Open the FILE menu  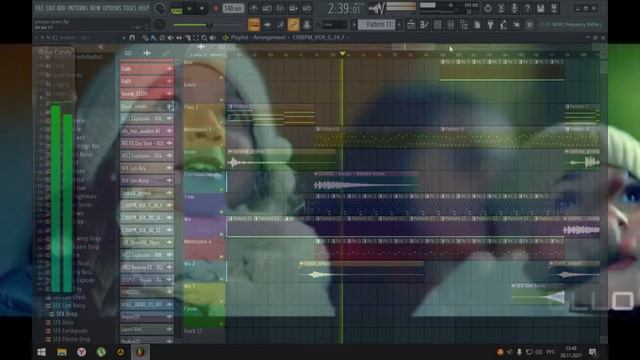click(39, 8)
